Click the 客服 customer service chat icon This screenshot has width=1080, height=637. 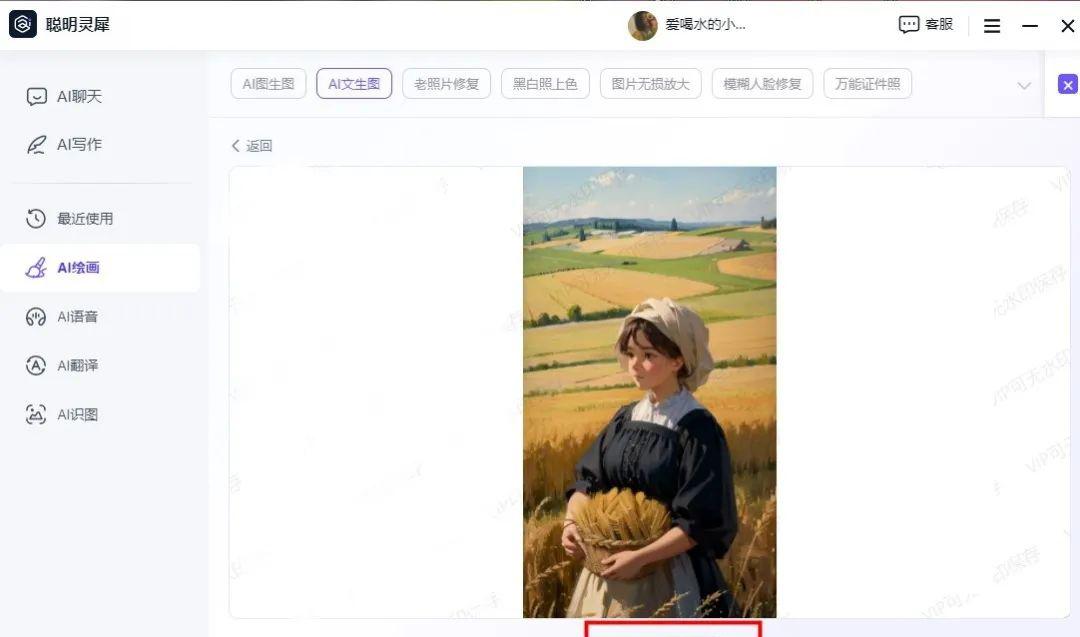908,25
